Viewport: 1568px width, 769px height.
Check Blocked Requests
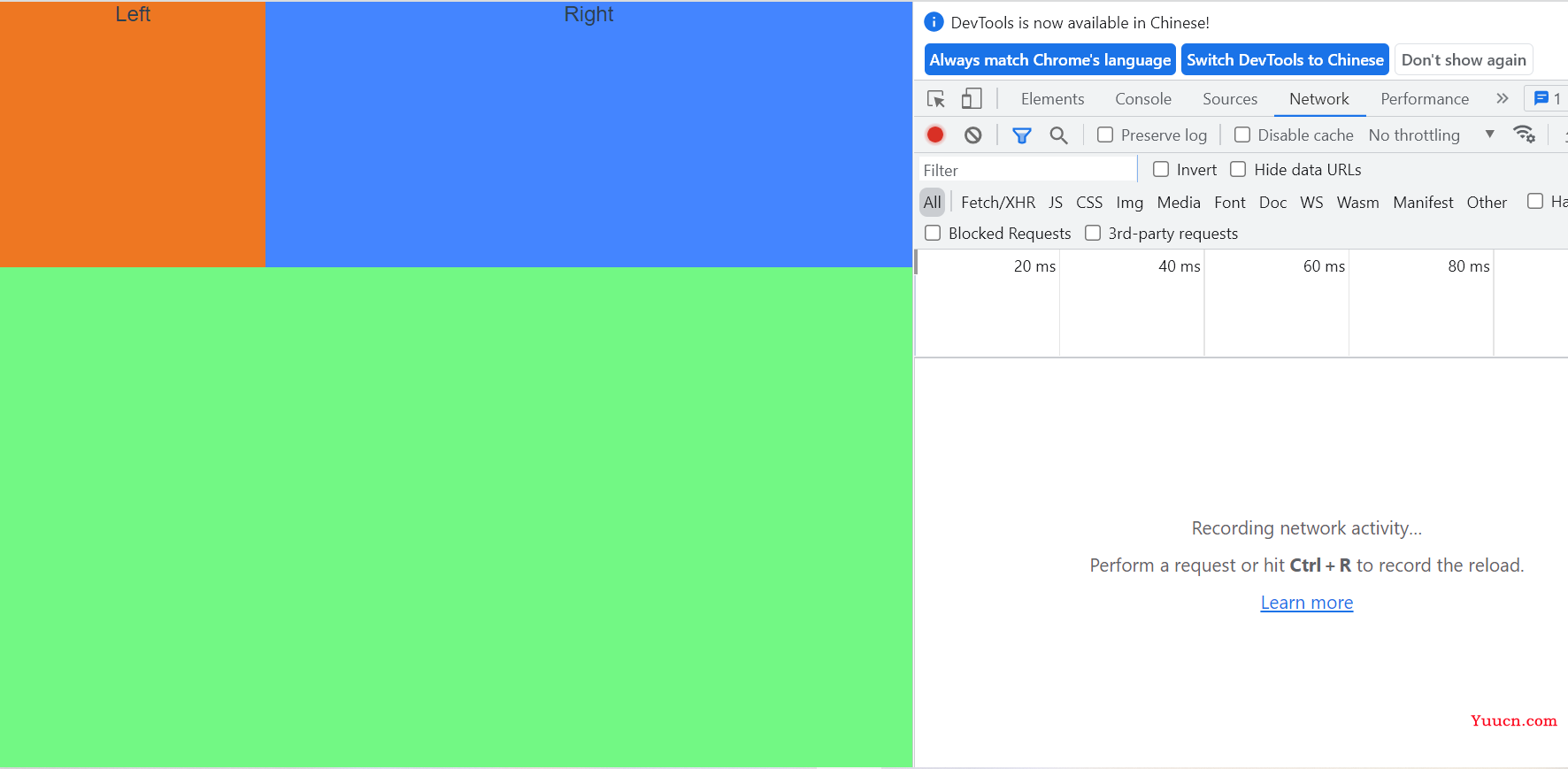click(x=933, y=233)
